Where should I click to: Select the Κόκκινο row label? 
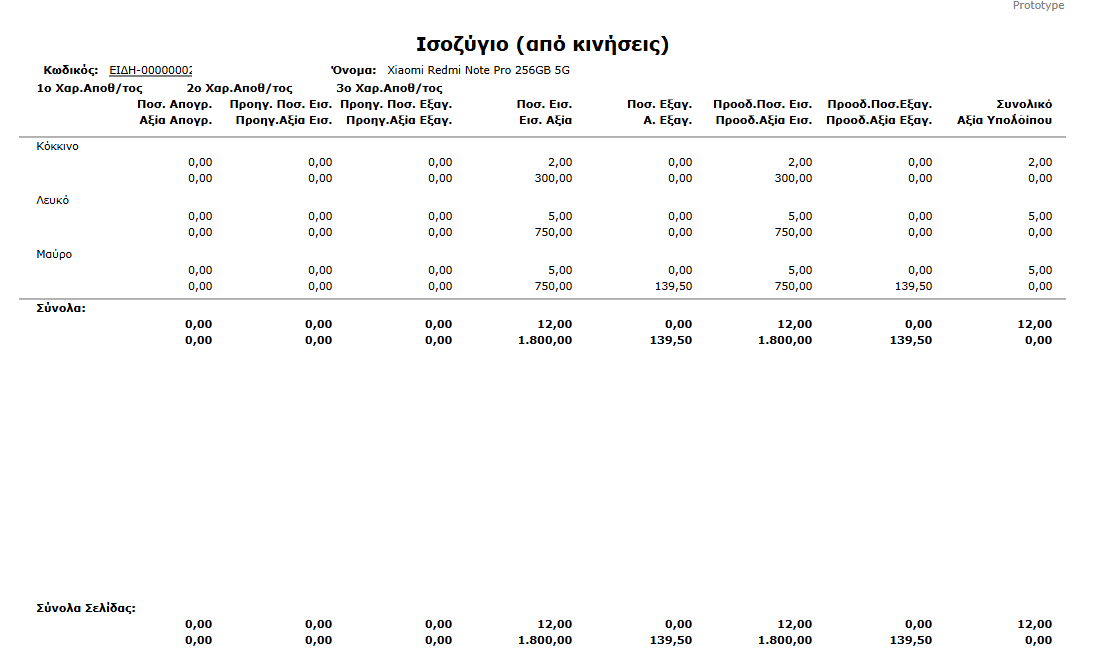pos(57,146)
